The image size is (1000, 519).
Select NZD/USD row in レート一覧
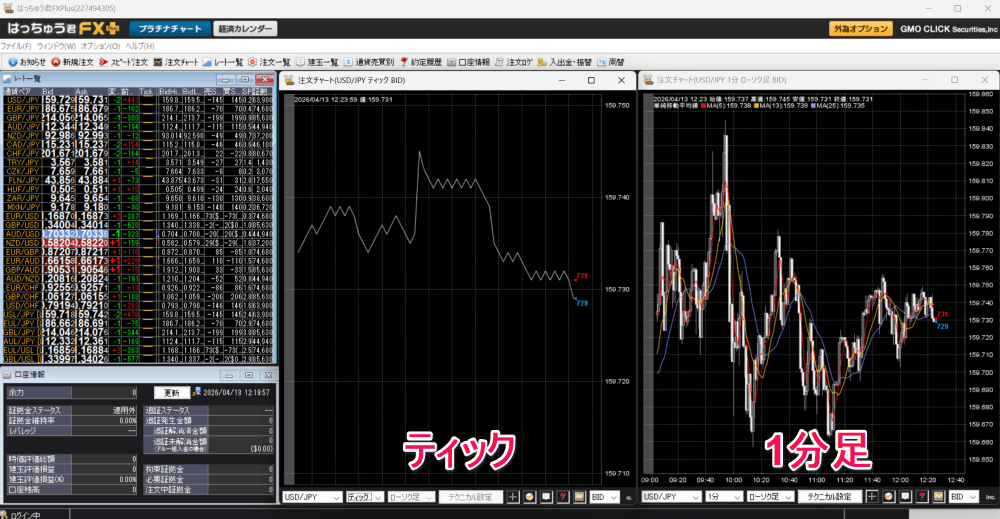[138, 243]
